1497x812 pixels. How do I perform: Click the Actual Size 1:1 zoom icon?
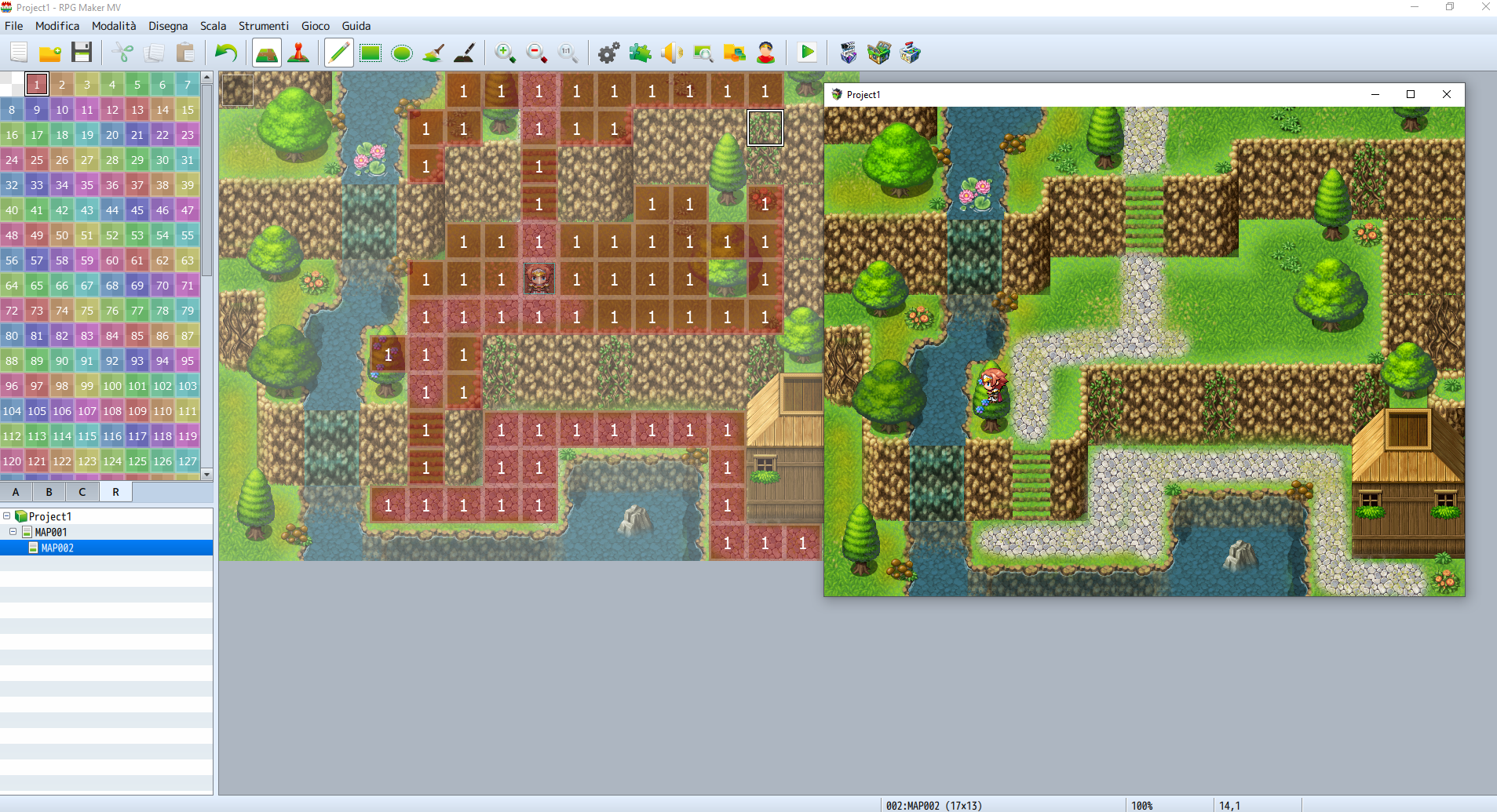click(568, 53)
